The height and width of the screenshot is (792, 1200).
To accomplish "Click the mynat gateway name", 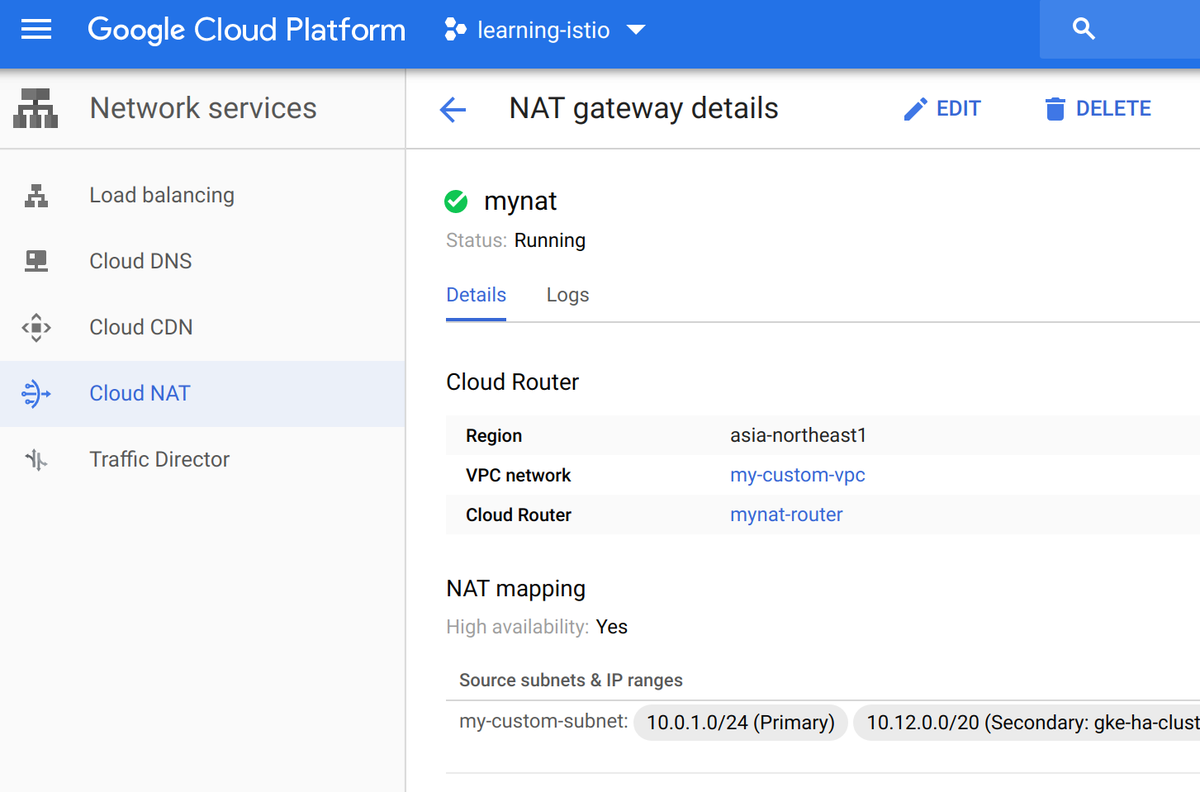I will [520, 201].
